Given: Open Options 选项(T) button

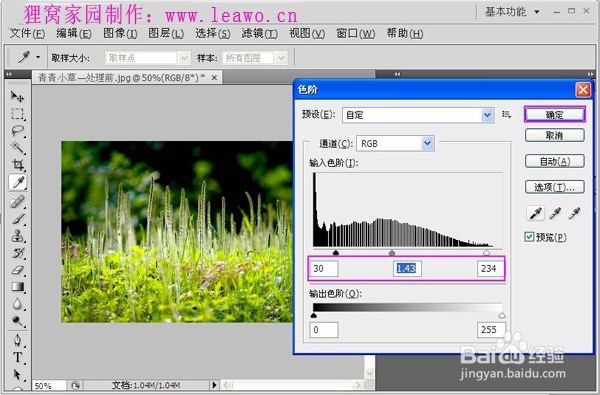Looking at the screenshot, I should pos(554,187).
